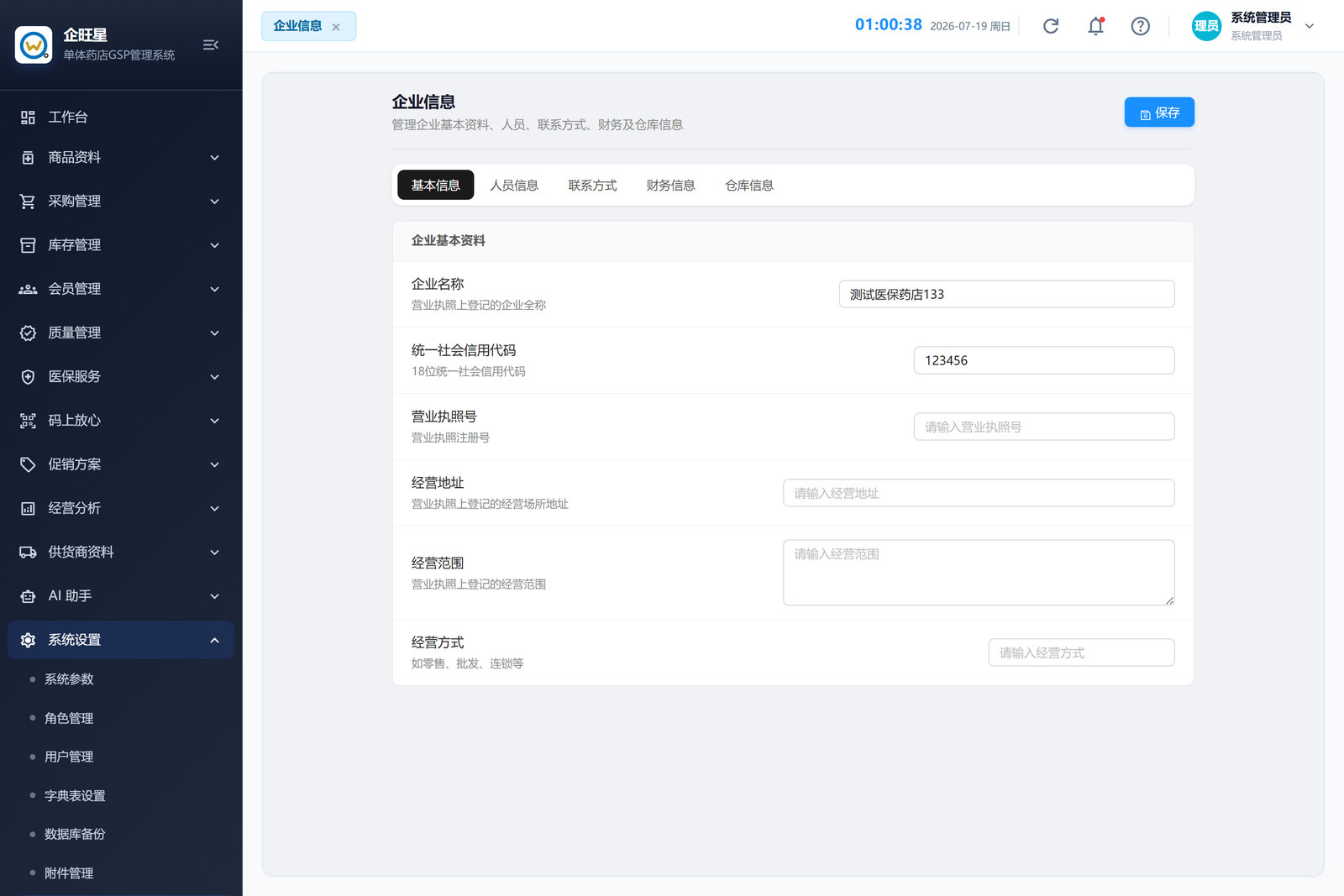
Task: Click the 01:00:38 clock display
Action: coord(889,25)
